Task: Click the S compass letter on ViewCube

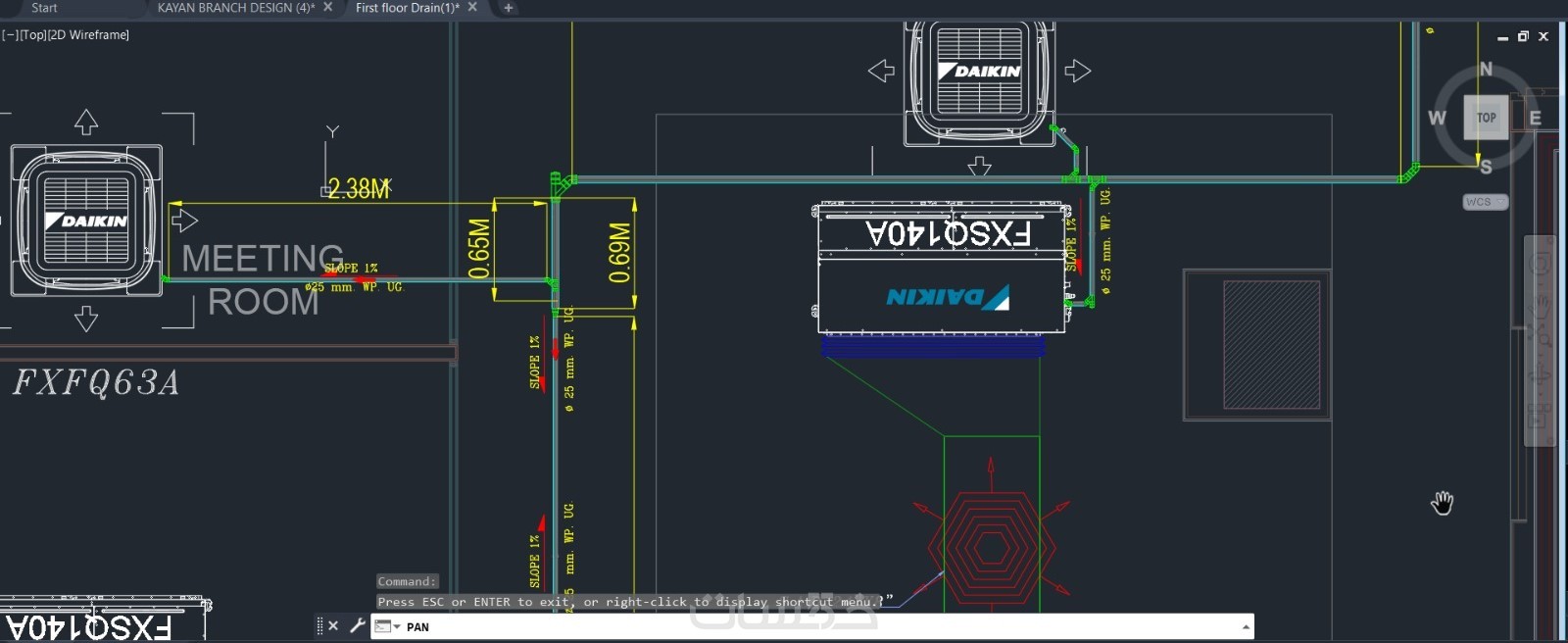Action: pos(1486,167)
